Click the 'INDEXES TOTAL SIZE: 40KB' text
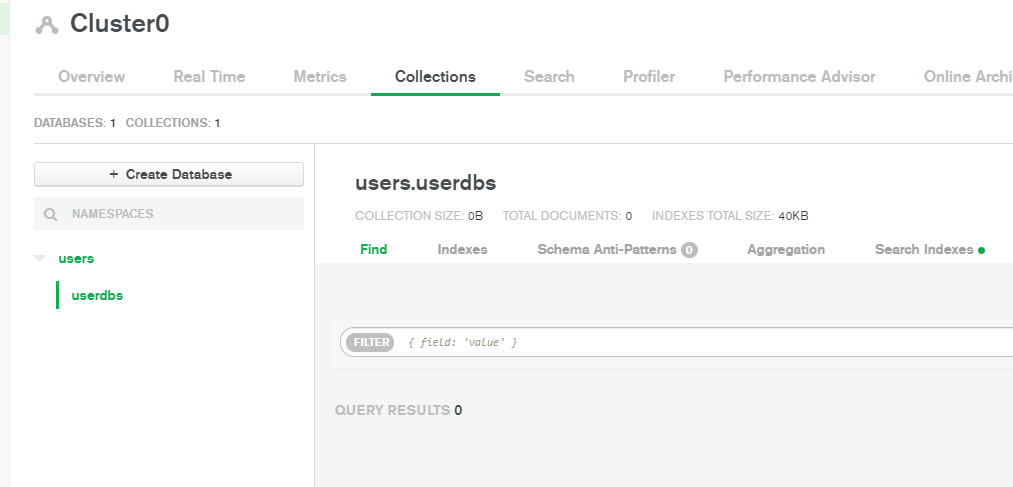Viewport: 1013px width, 487px height. 730,216
